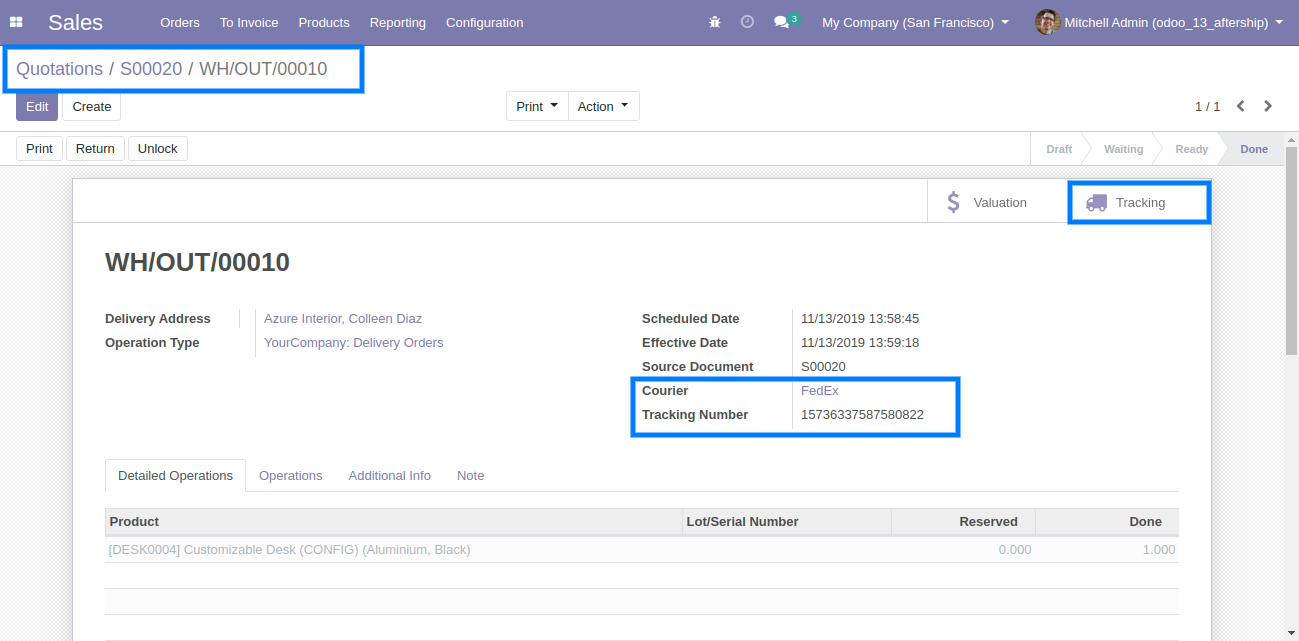Click the debug bug icon
This screenshot has height=641, width=1299.
(x=715, y=22)
